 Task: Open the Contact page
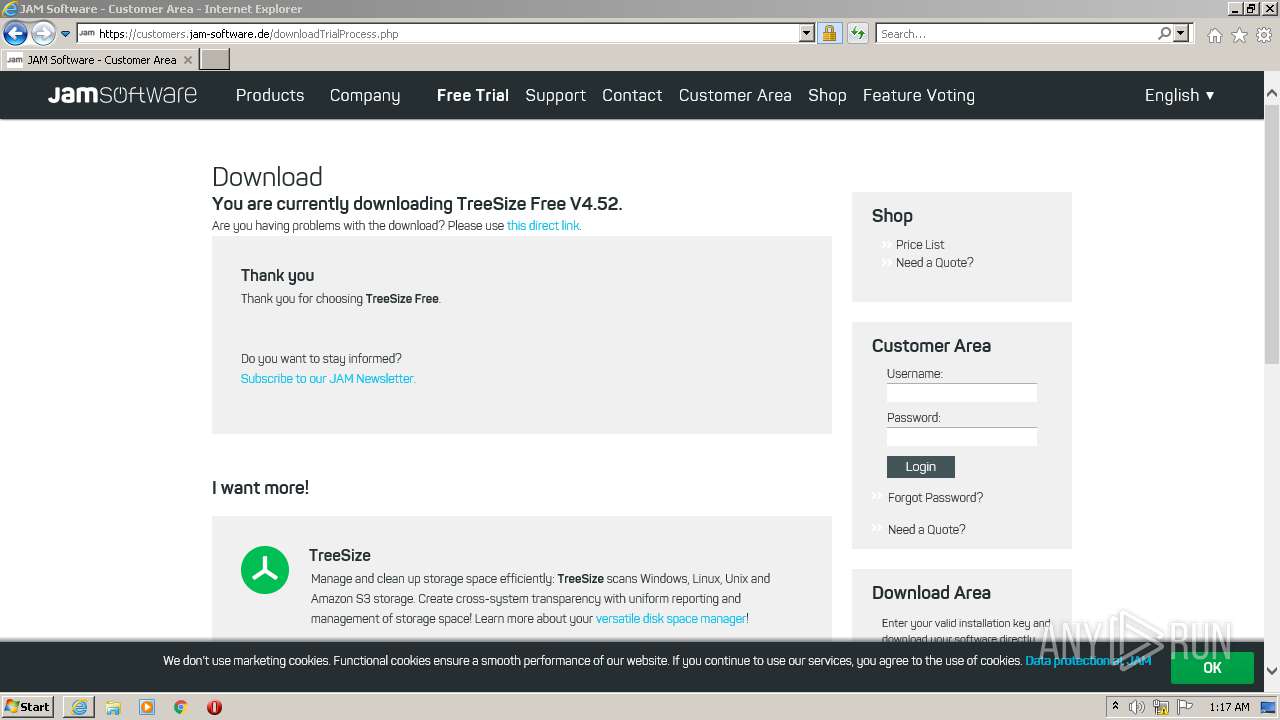632,95
